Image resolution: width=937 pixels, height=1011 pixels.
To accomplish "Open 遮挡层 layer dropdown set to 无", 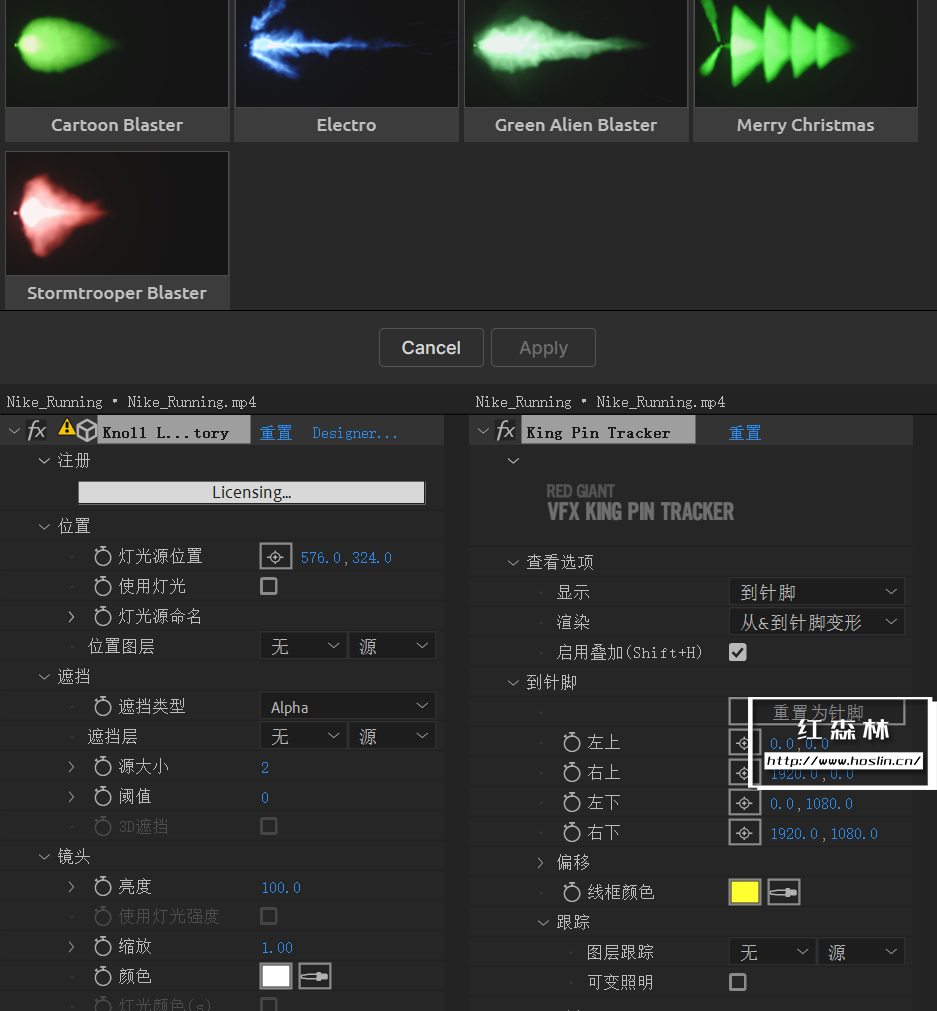I will click(303, 736).
